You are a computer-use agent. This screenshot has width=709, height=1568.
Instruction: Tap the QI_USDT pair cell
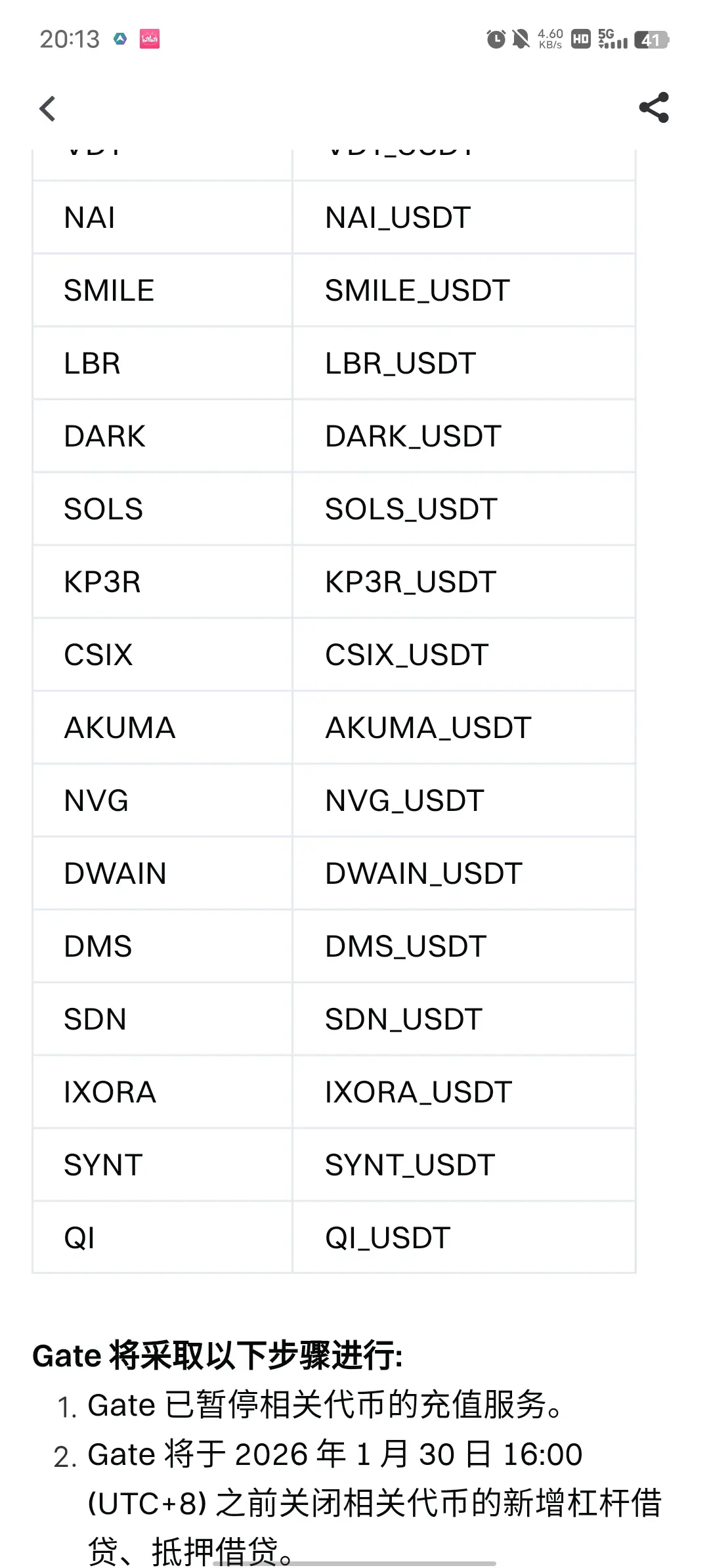pos(464,1238)
